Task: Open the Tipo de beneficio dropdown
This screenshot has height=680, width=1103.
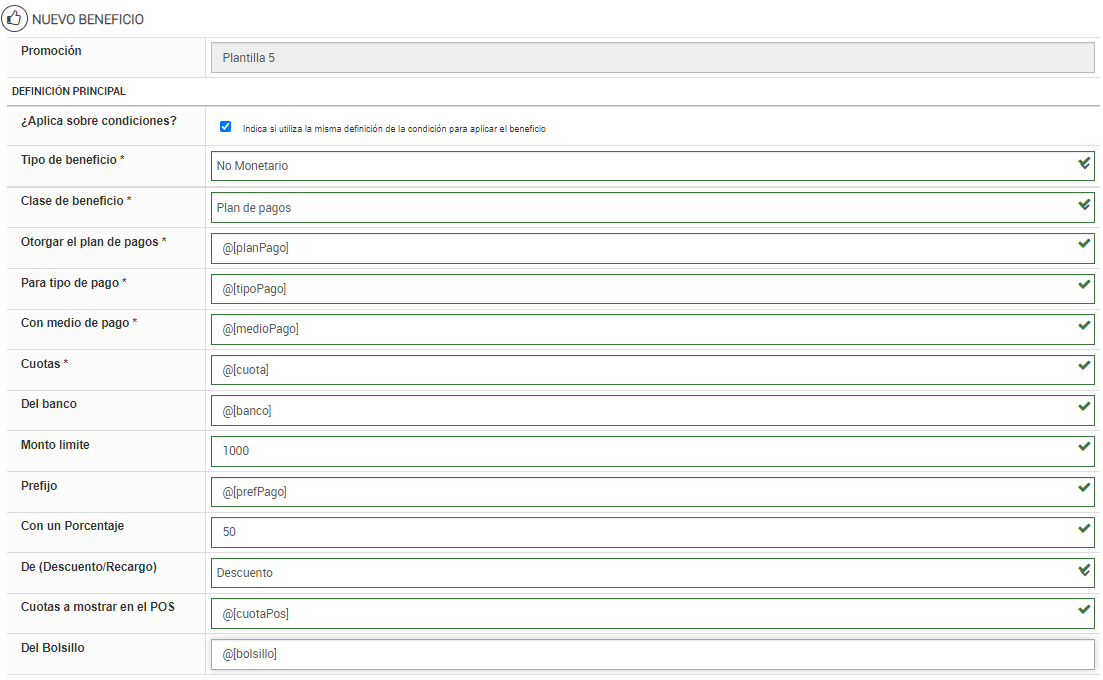Action: 640,166
